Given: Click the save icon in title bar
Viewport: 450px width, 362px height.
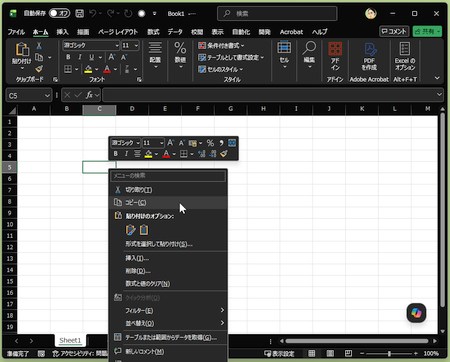Looking at the screenshot, I should [79, 13].
